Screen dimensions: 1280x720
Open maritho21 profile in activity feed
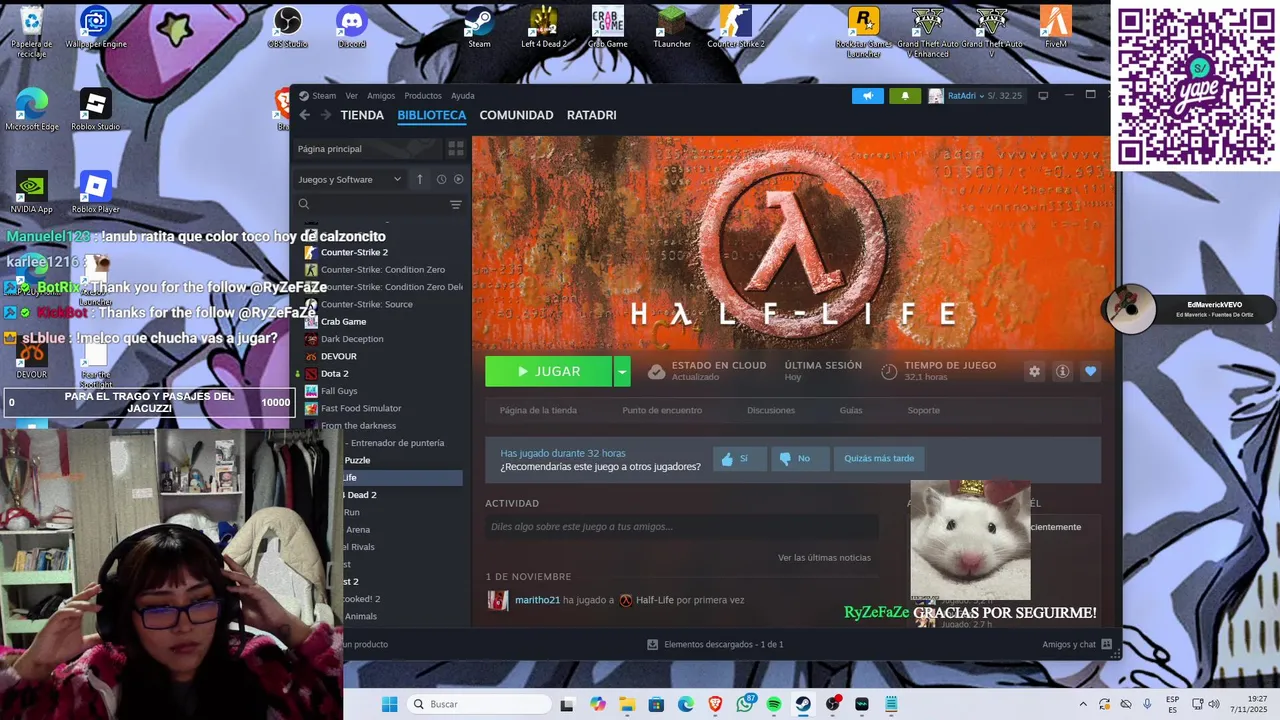pos(537,600)
